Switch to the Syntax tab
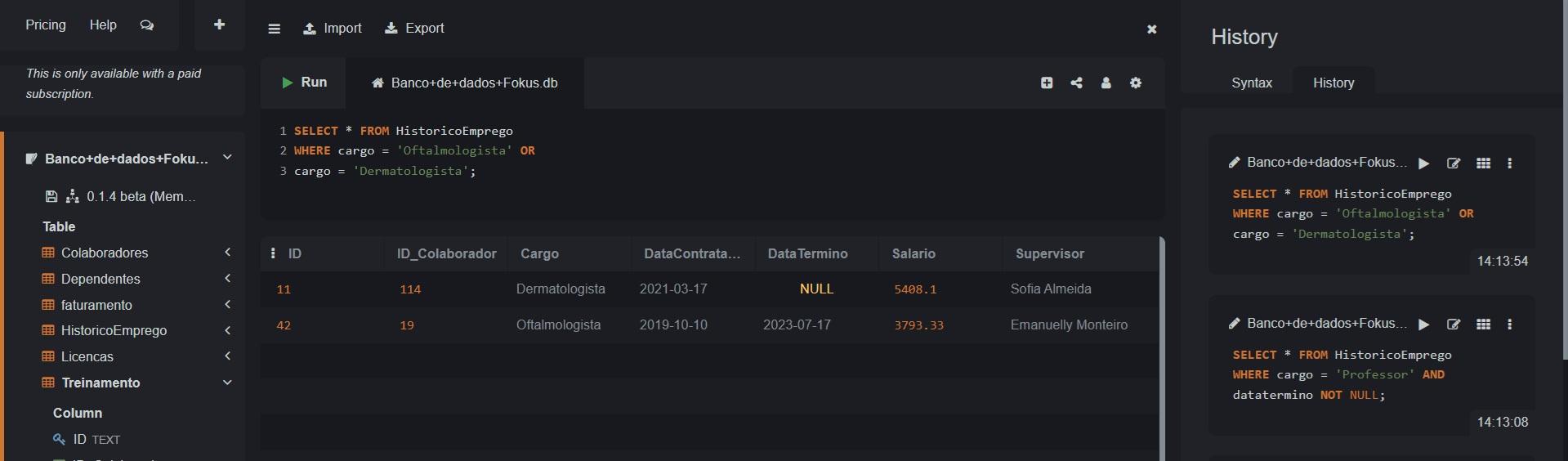The height and width of the screenshot is (461, 1568). pos(1252,83)
